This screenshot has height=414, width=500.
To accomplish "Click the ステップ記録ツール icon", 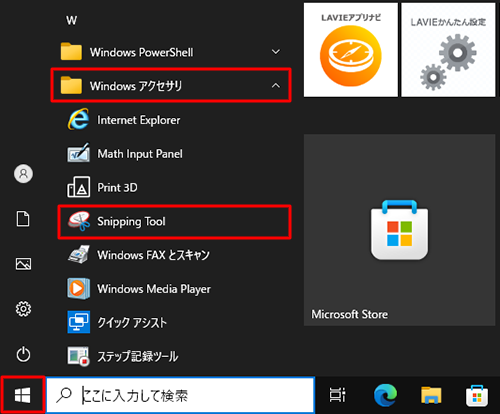I will (x=79, y=356).
